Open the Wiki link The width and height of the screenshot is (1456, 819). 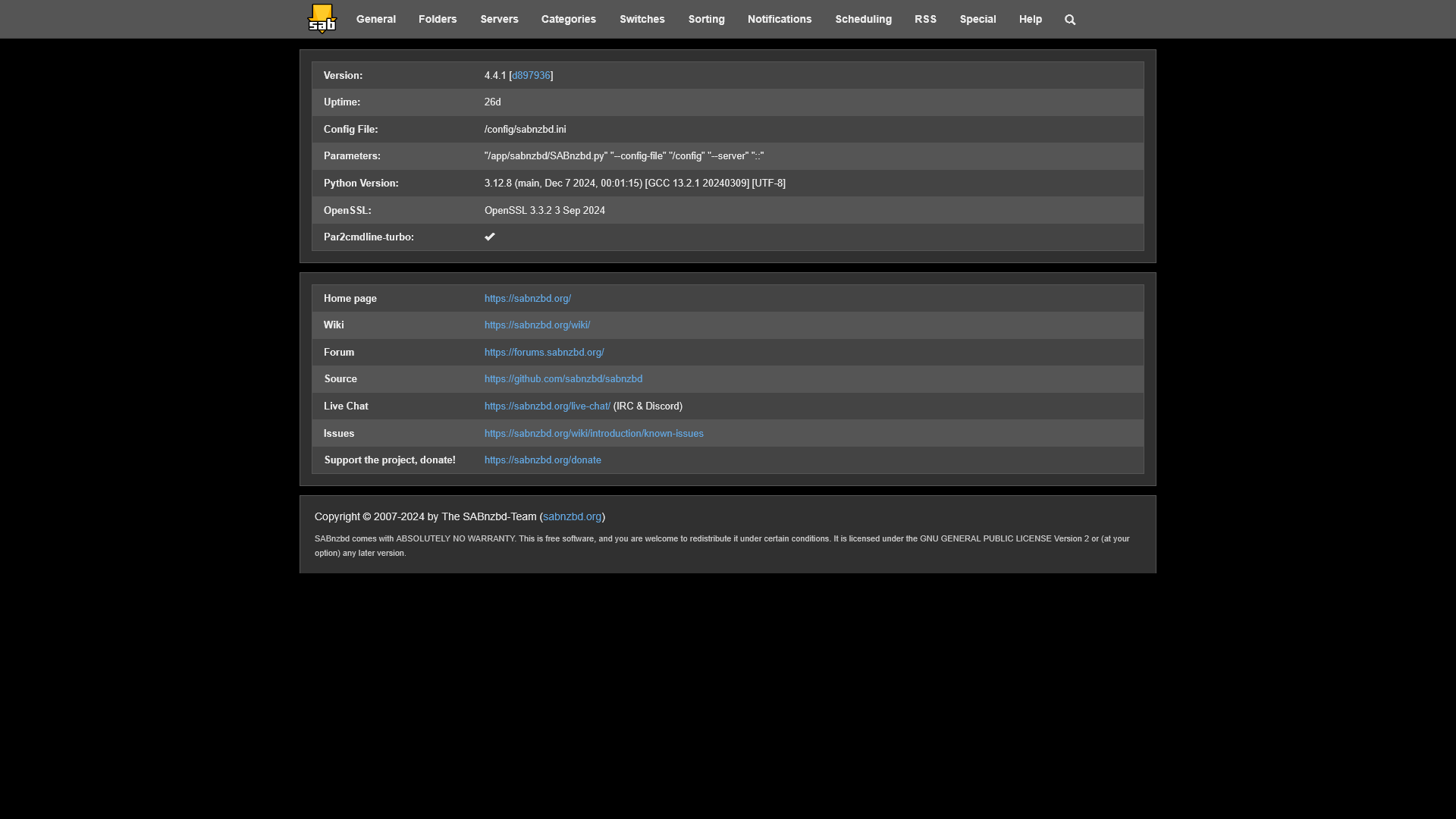(x=538, y=325)
